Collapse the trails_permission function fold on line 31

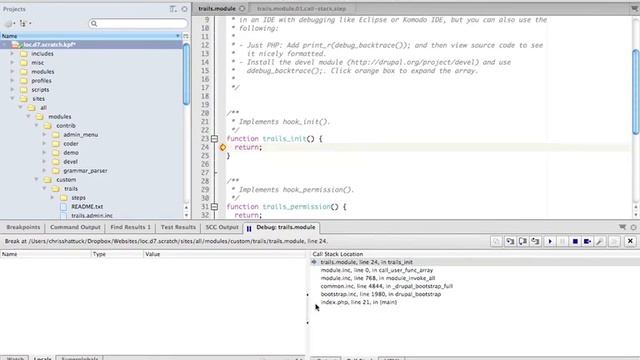pyautogui.click(x=214, y=207)
